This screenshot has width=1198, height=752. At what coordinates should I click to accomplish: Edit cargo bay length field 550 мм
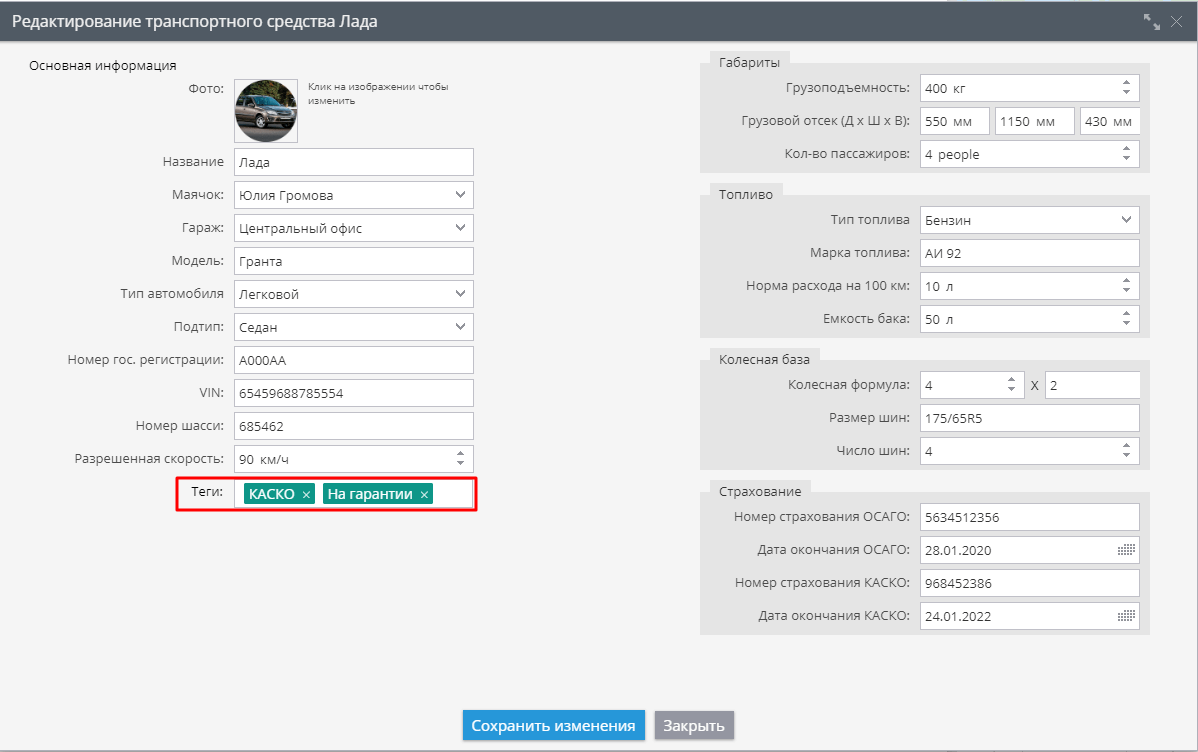955,121
